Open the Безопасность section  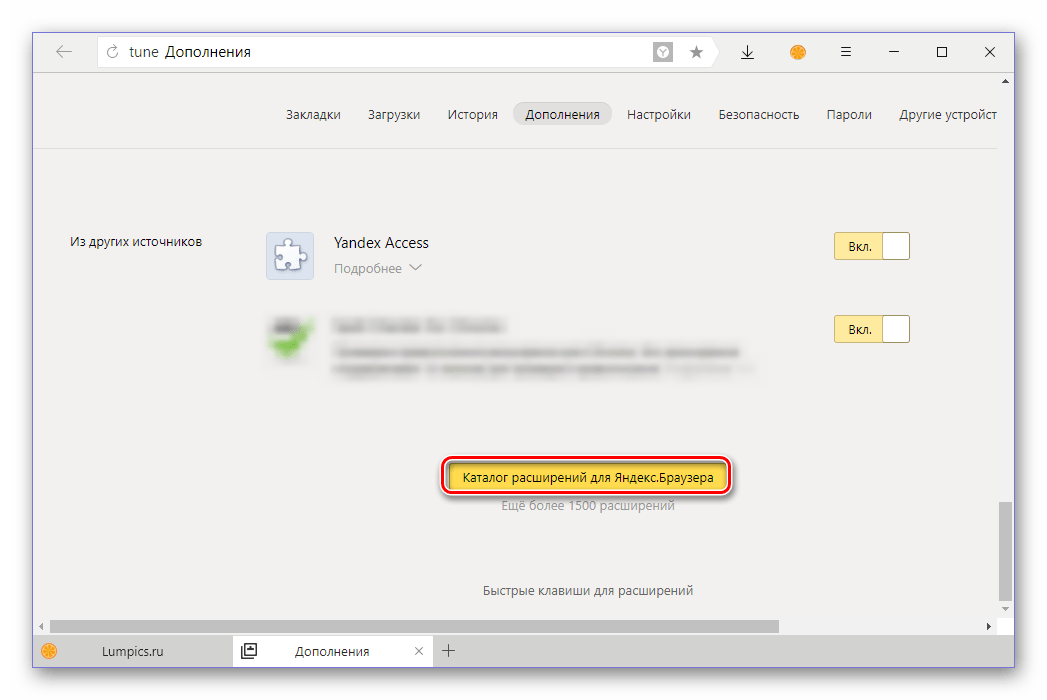tap(759, 114)
